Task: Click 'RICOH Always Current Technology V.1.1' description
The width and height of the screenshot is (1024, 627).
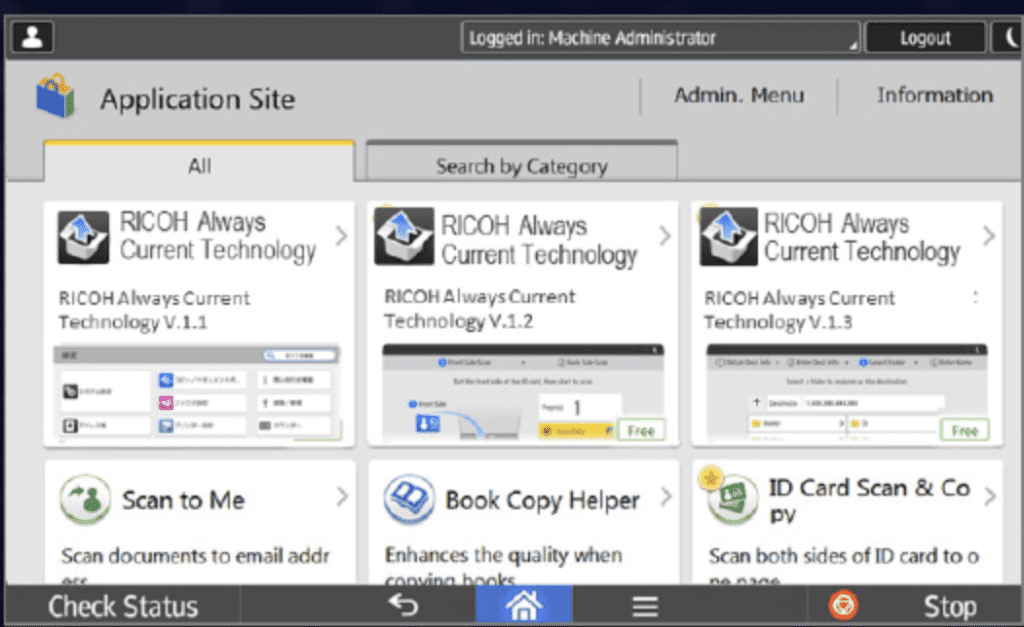Action: click(154, 310)
